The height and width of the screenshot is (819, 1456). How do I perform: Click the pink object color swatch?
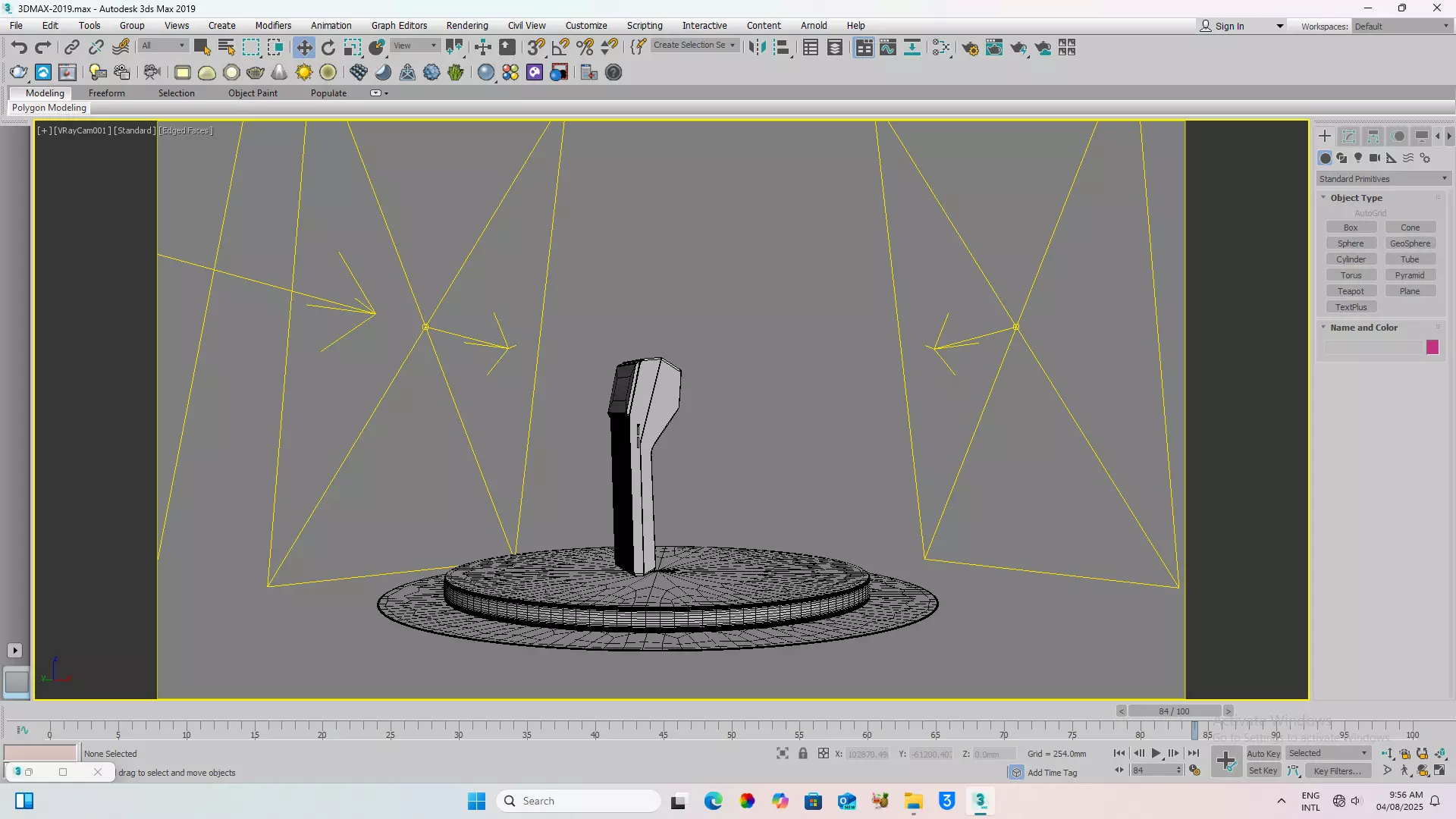[1432, 347]
